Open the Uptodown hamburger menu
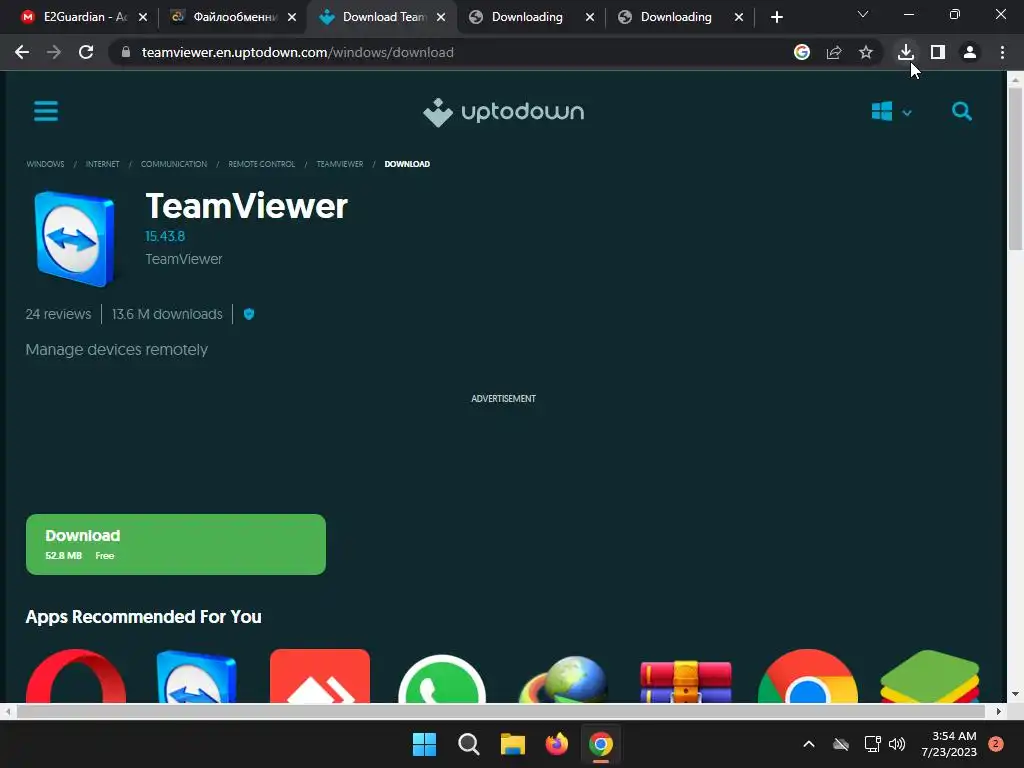The width and height of the screenshot is (1024, 768). (46, 111)
